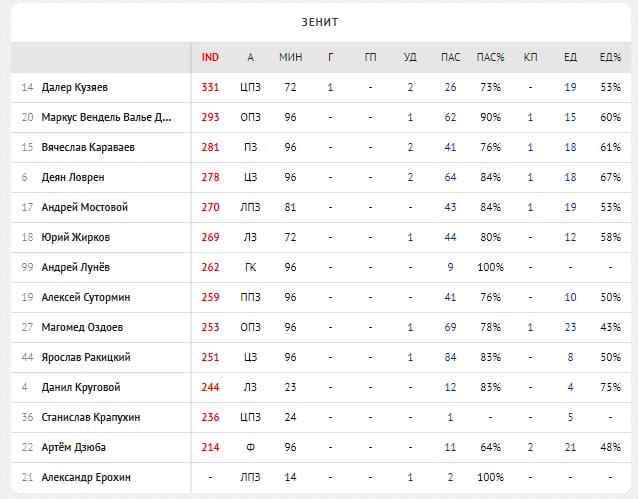Click Крапухин's 5 duels value
638x499 pixels.
click(x=570, y=418)
